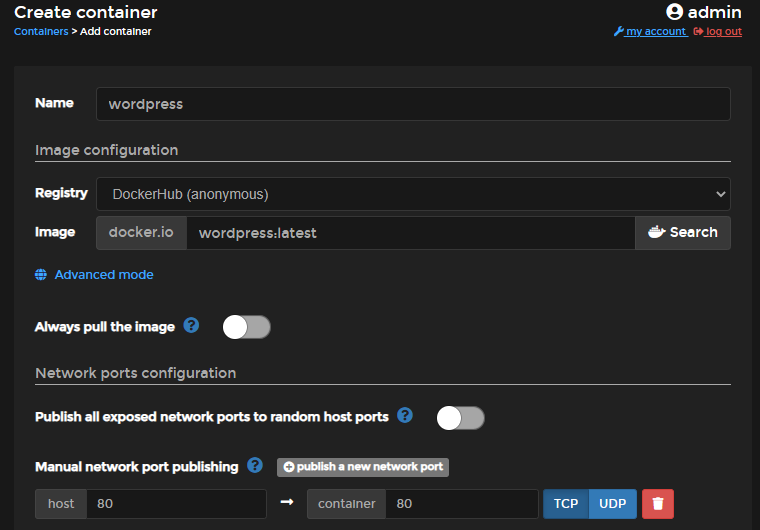The image size is (760, 530).
Task: Click the host label of port mapping
Action: tap(61, 504)
